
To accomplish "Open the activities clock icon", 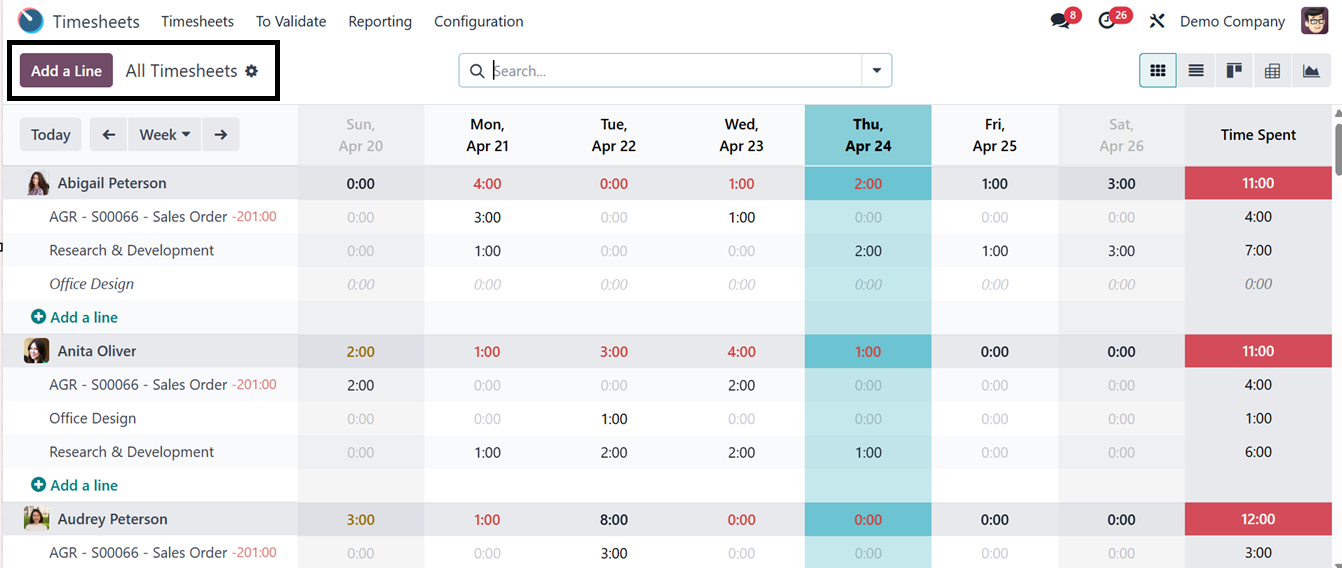I will pos(1107,21).
